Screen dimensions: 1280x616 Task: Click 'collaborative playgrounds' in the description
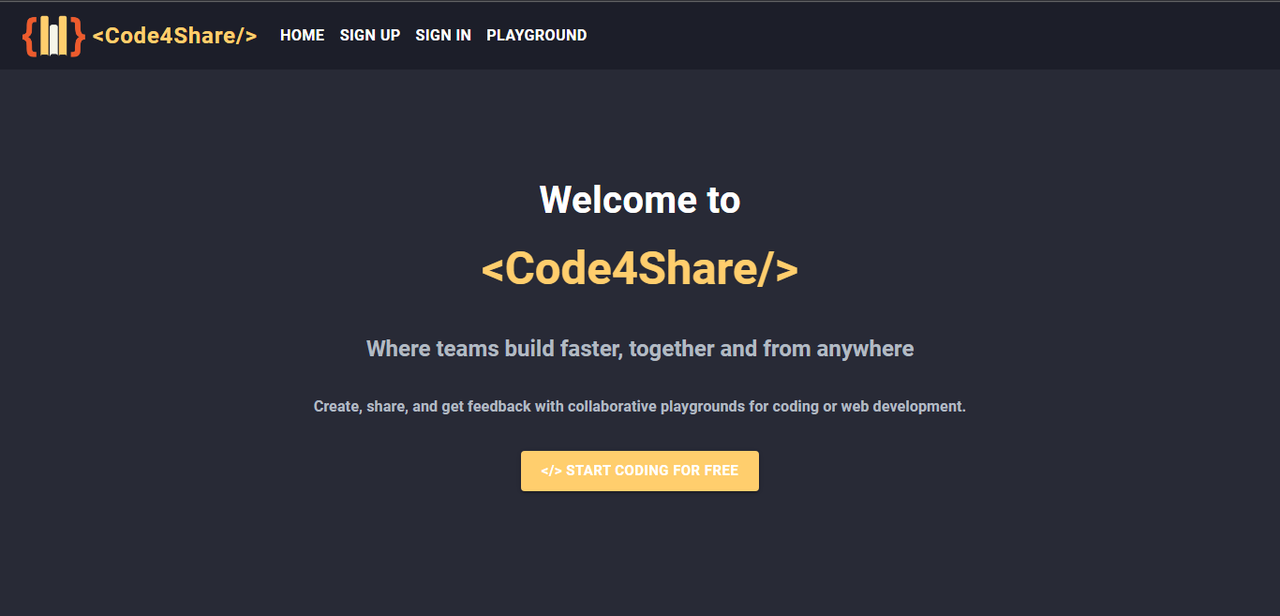click(658, 407)
